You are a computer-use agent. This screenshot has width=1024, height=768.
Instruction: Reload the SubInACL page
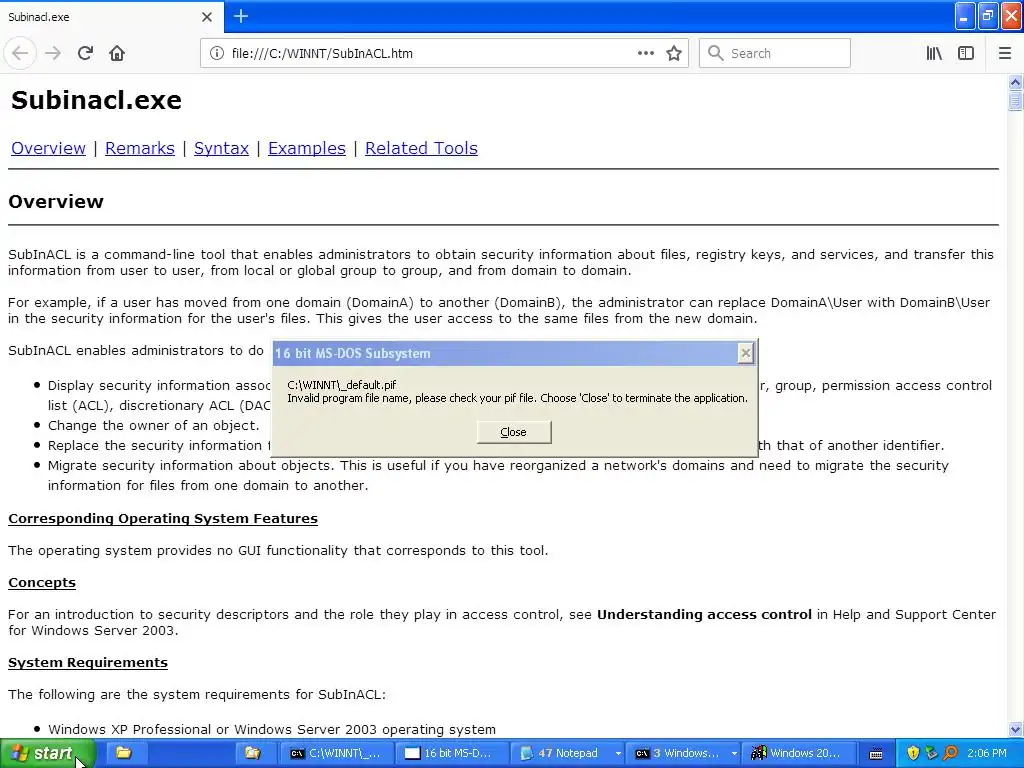tap(85, 53)
